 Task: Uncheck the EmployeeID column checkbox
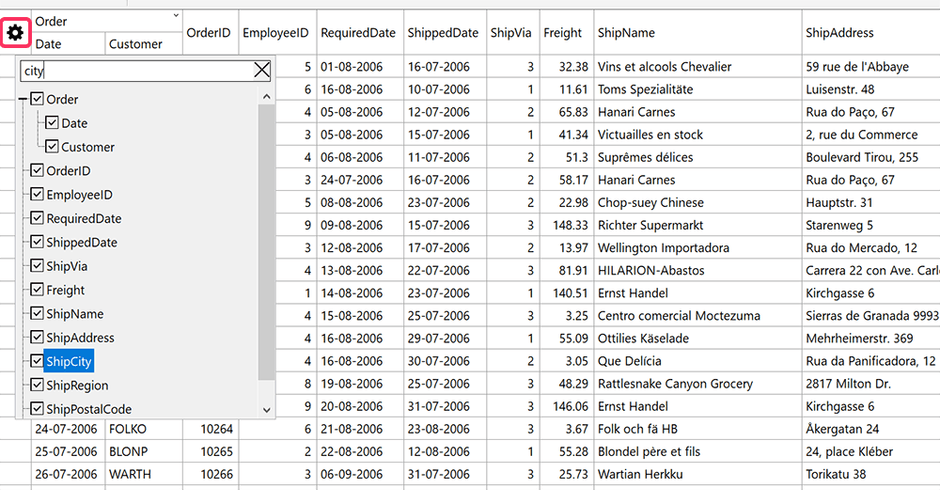[37, 195]
